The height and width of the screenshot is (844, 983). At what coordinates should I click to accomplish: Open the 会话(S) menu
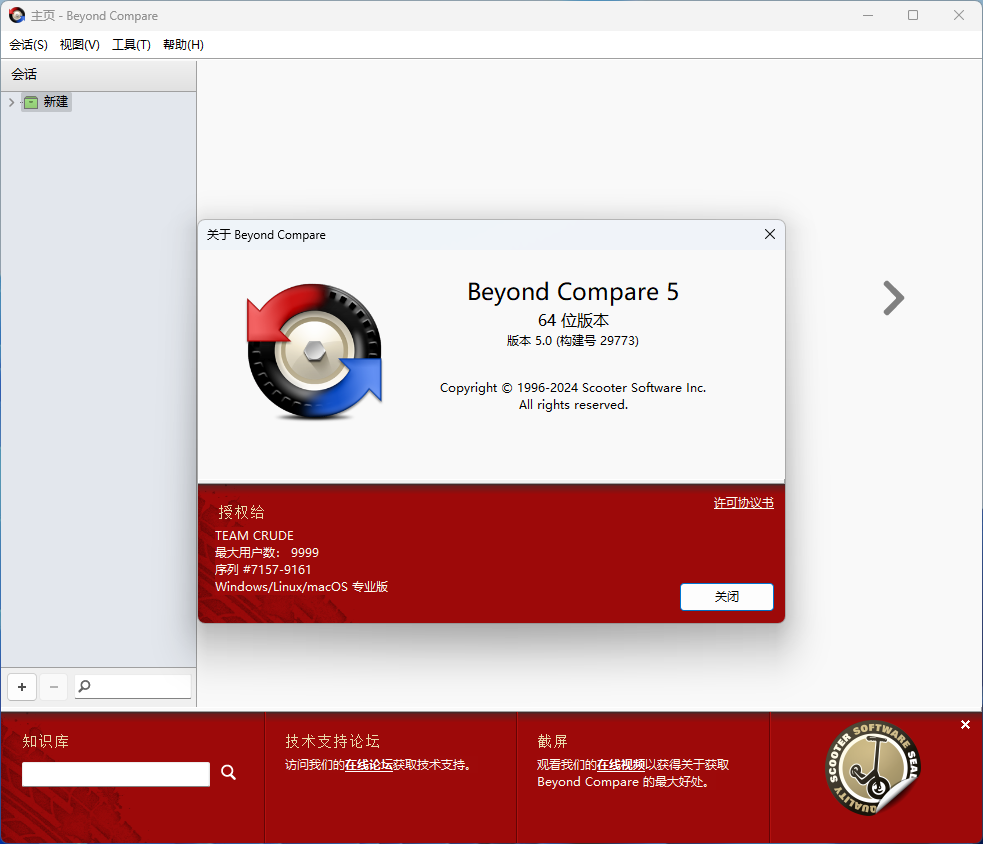(x=28, y=45)
